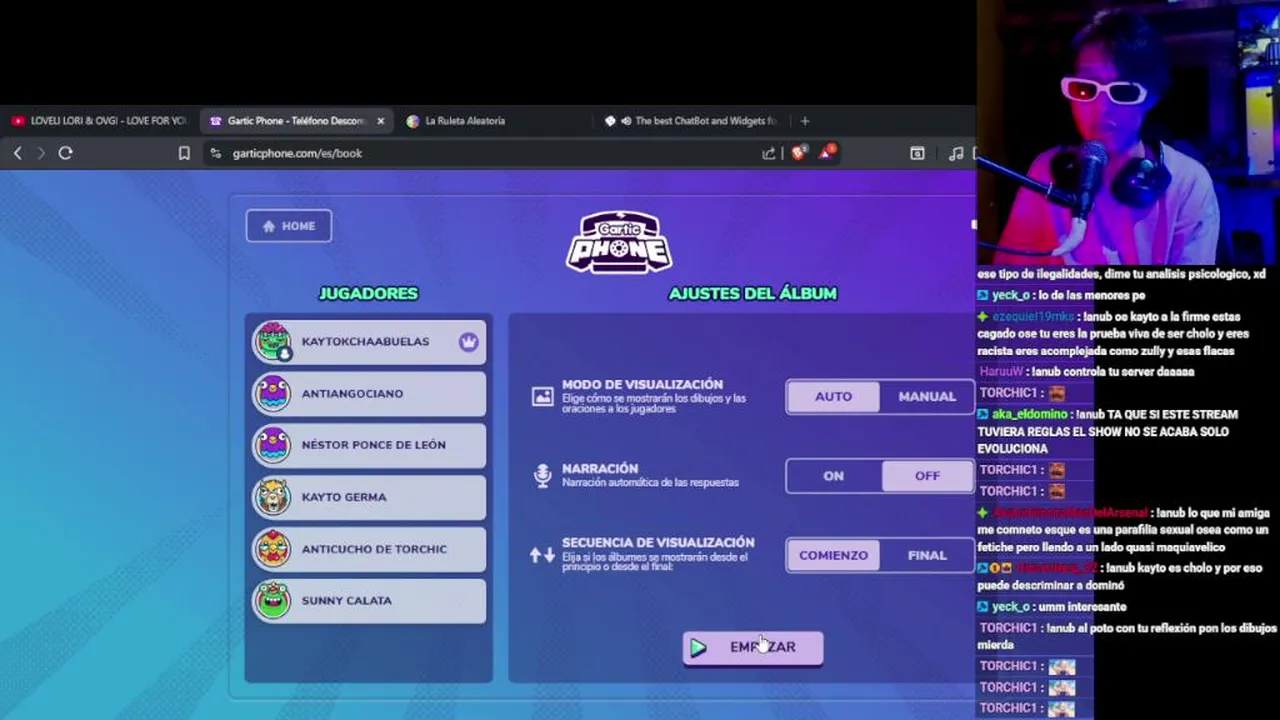Click the browser forward arrow
This screenshot has width=1280, height=720.
pos(41,153)
